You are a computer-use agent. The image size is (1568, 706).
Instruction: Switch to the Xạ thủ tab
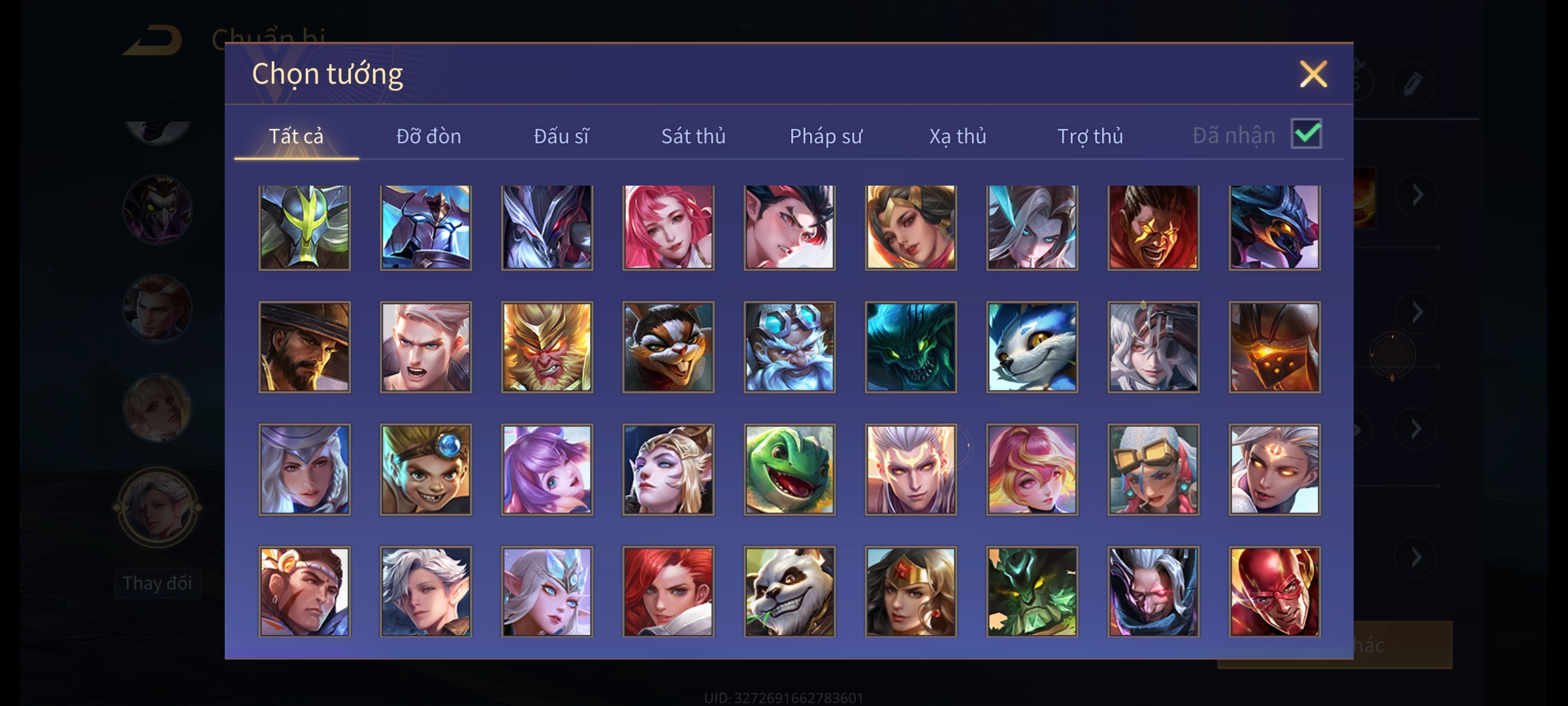point(958,136)
